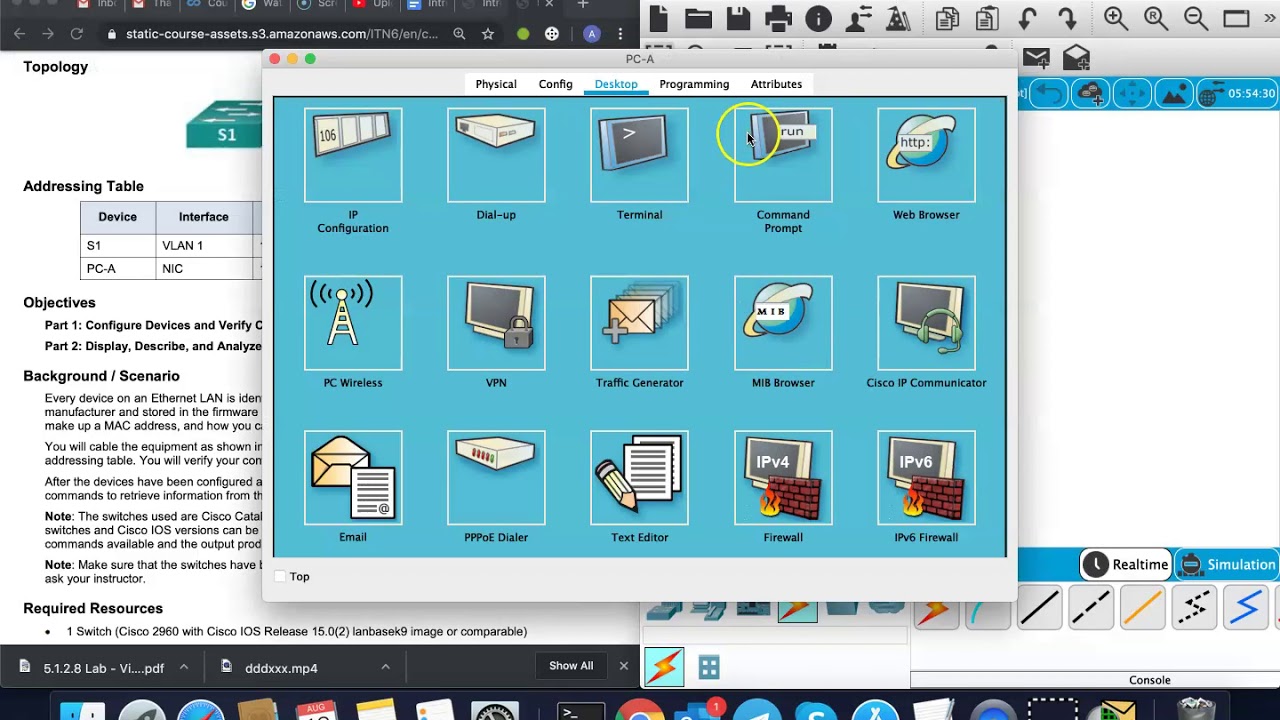1280x720 pixels.
Task: Click the Redo arrow in Packet Tracer toolbar
Action: [x=1067, y=18]
